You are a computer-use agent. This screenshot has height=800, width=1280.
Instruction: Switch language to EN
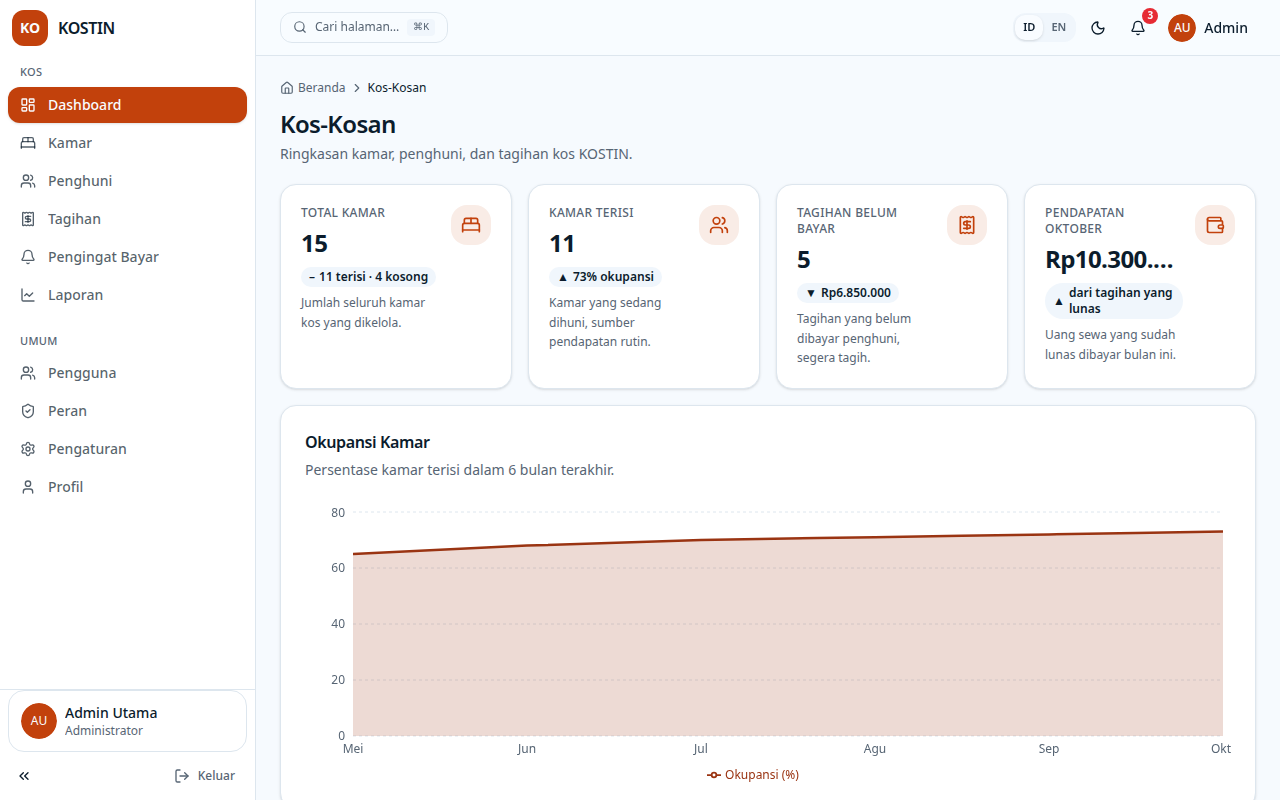(x=1058, y=27)
